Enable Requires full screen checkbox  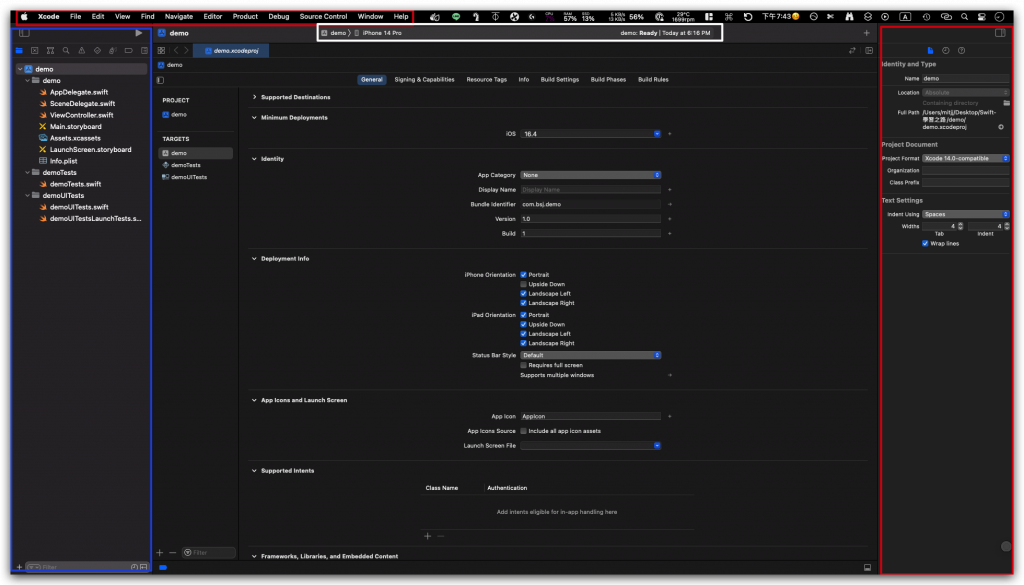point(523,365)
